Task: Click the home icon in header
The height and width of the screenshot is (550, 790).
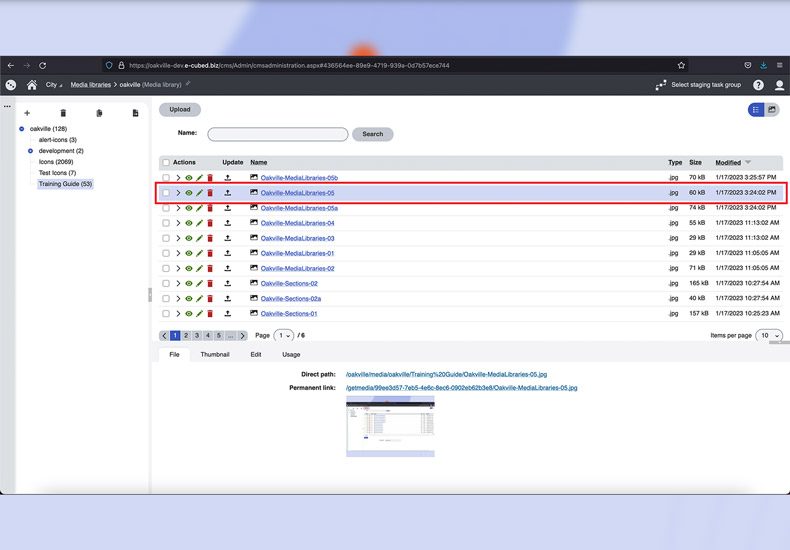Action: (32, 85)
